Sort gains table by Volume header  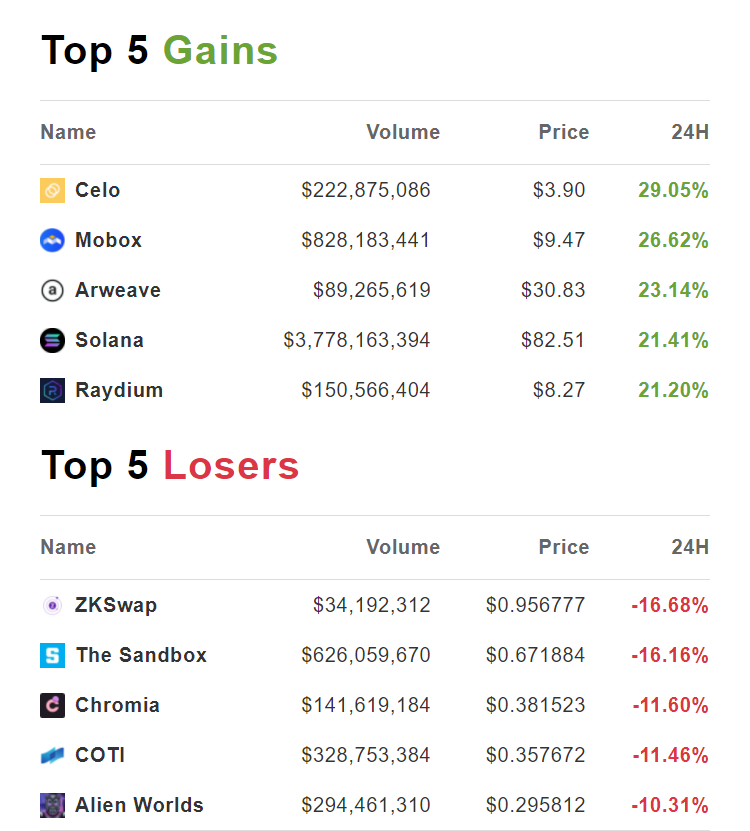click(402, 132)
